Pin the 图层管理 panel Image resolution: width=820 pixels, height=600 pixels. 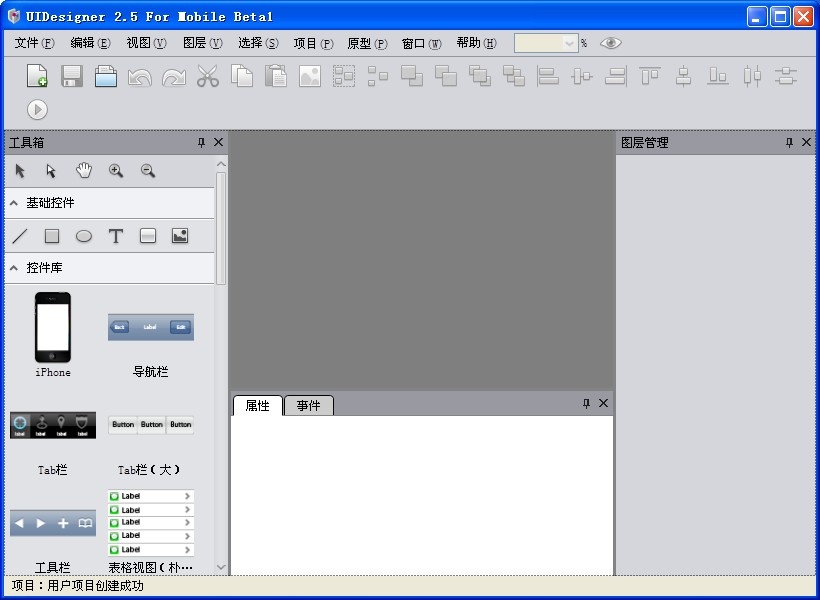tap(789, 142)
